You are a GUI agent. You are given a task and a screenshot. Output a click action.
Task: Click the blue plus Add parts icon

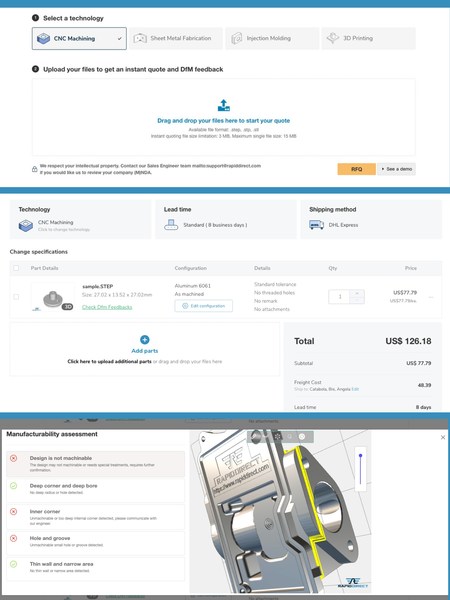coord(145,339)
